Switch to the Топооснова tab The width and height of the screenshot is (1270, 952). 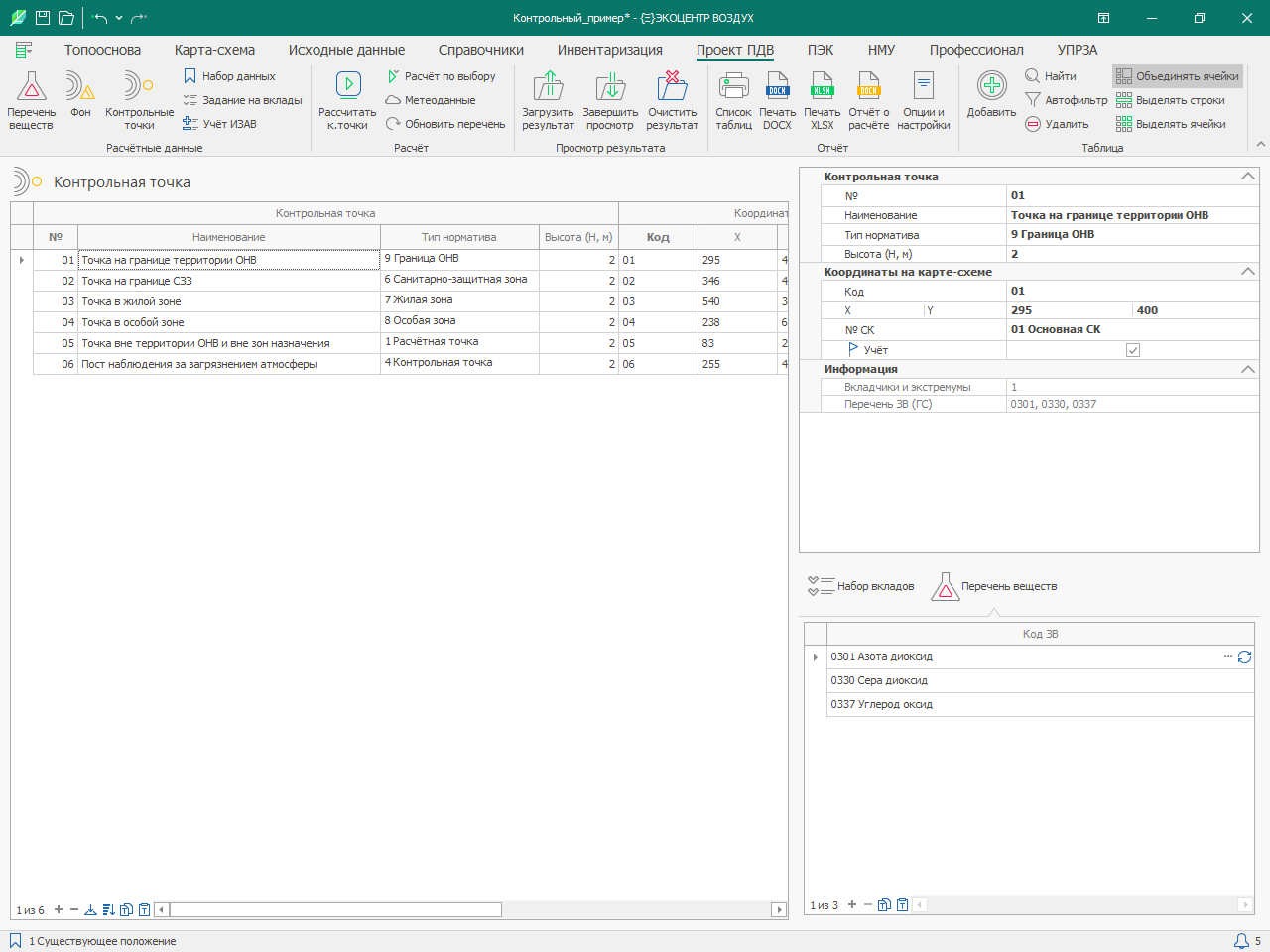point(102,50)
